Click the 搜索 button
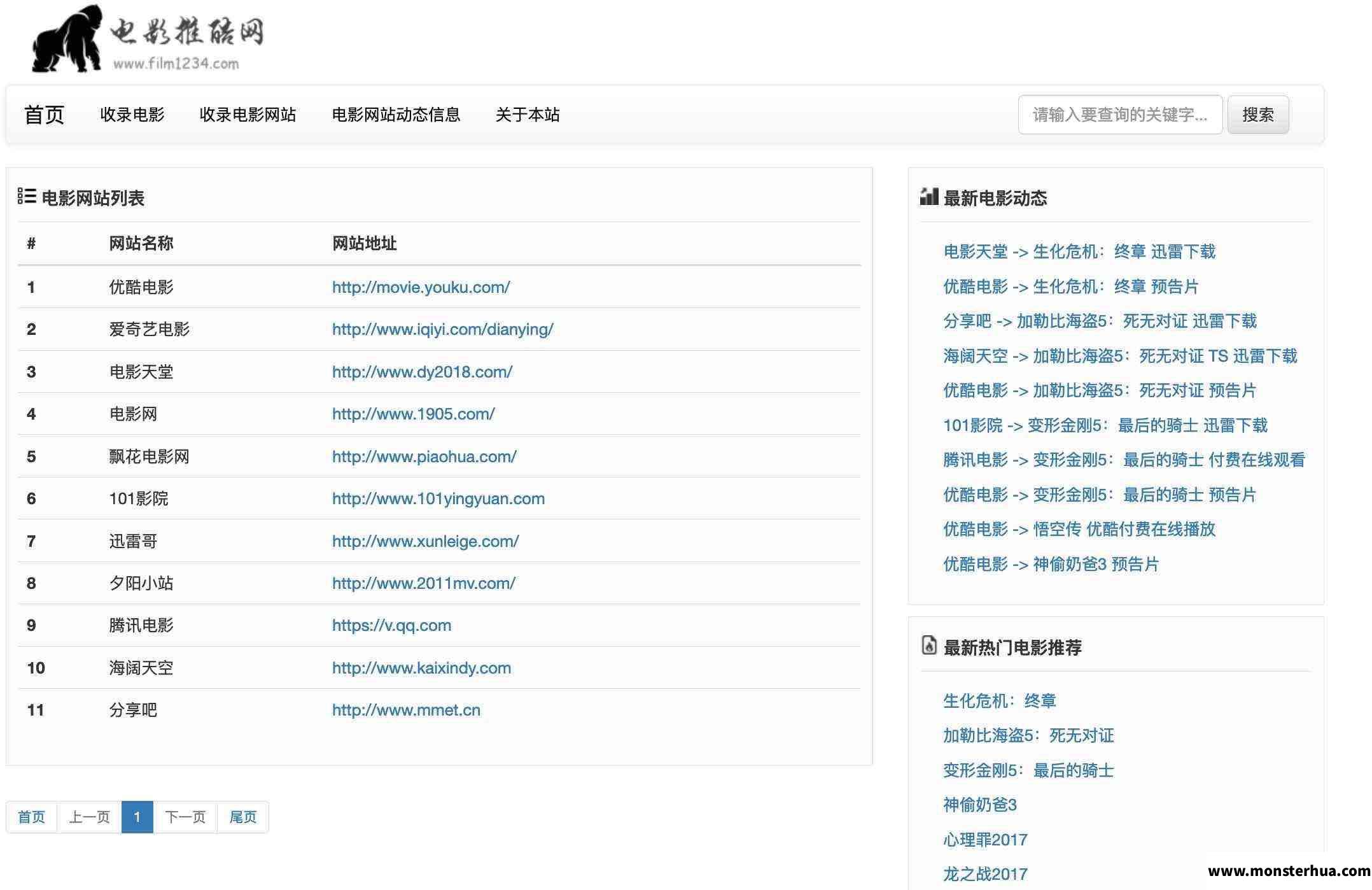Viewport: 1372px width, 890px height. point(1258,115)
